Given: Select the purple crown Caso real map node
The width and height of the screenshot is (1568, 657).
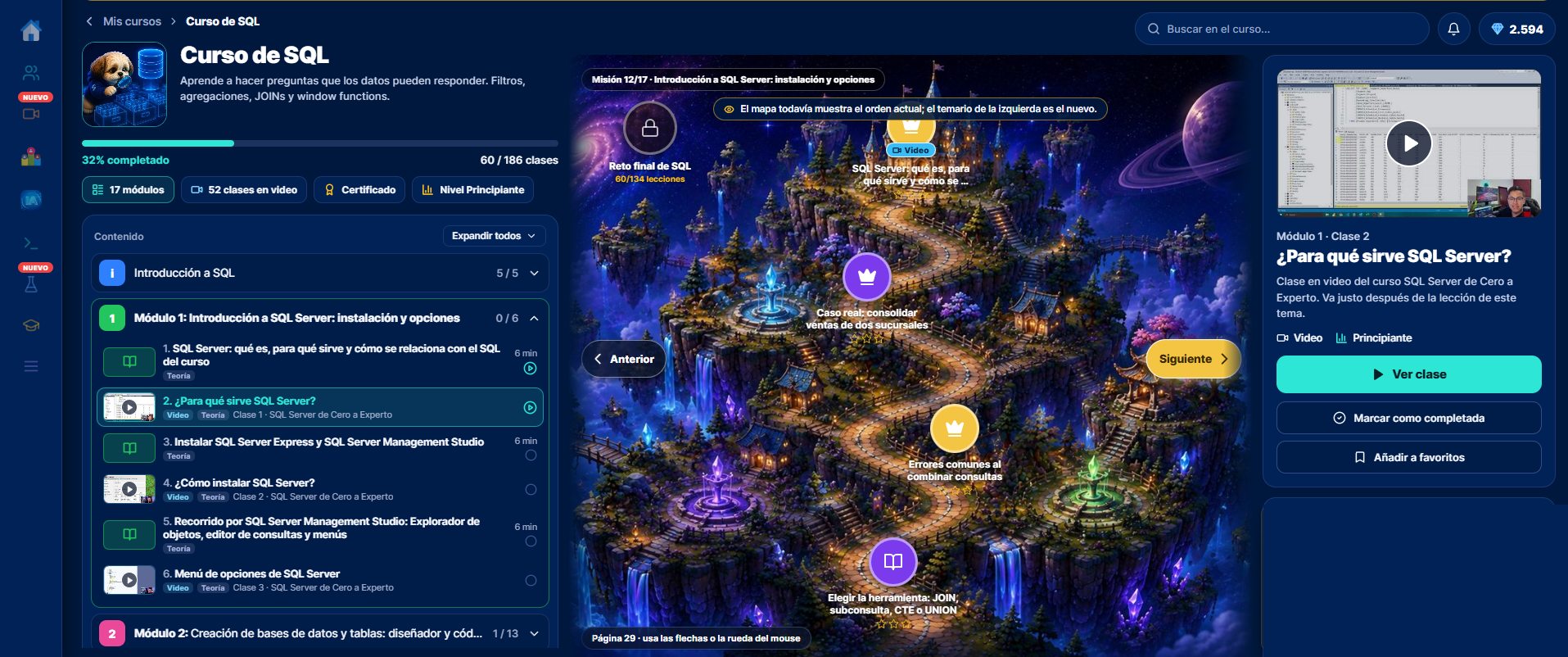Looking at the screenshot, I should (x=866, y=277).
